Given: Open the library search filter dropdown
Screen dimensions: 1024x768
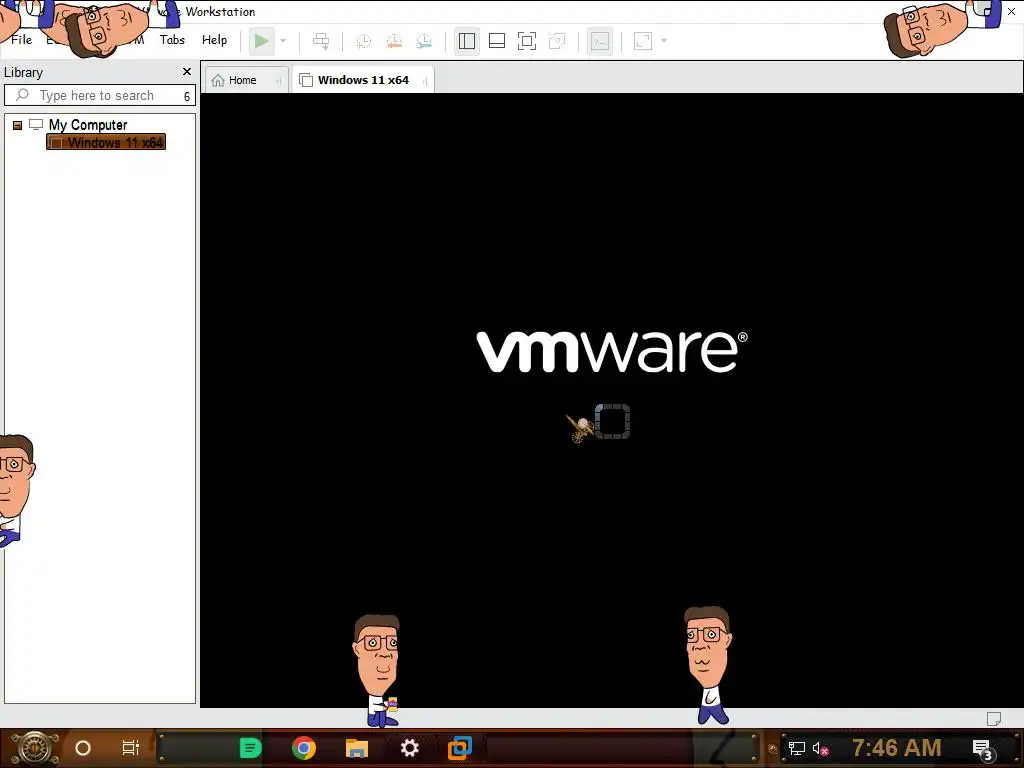Looking at the screenshot, I should (x=187, y=96).
